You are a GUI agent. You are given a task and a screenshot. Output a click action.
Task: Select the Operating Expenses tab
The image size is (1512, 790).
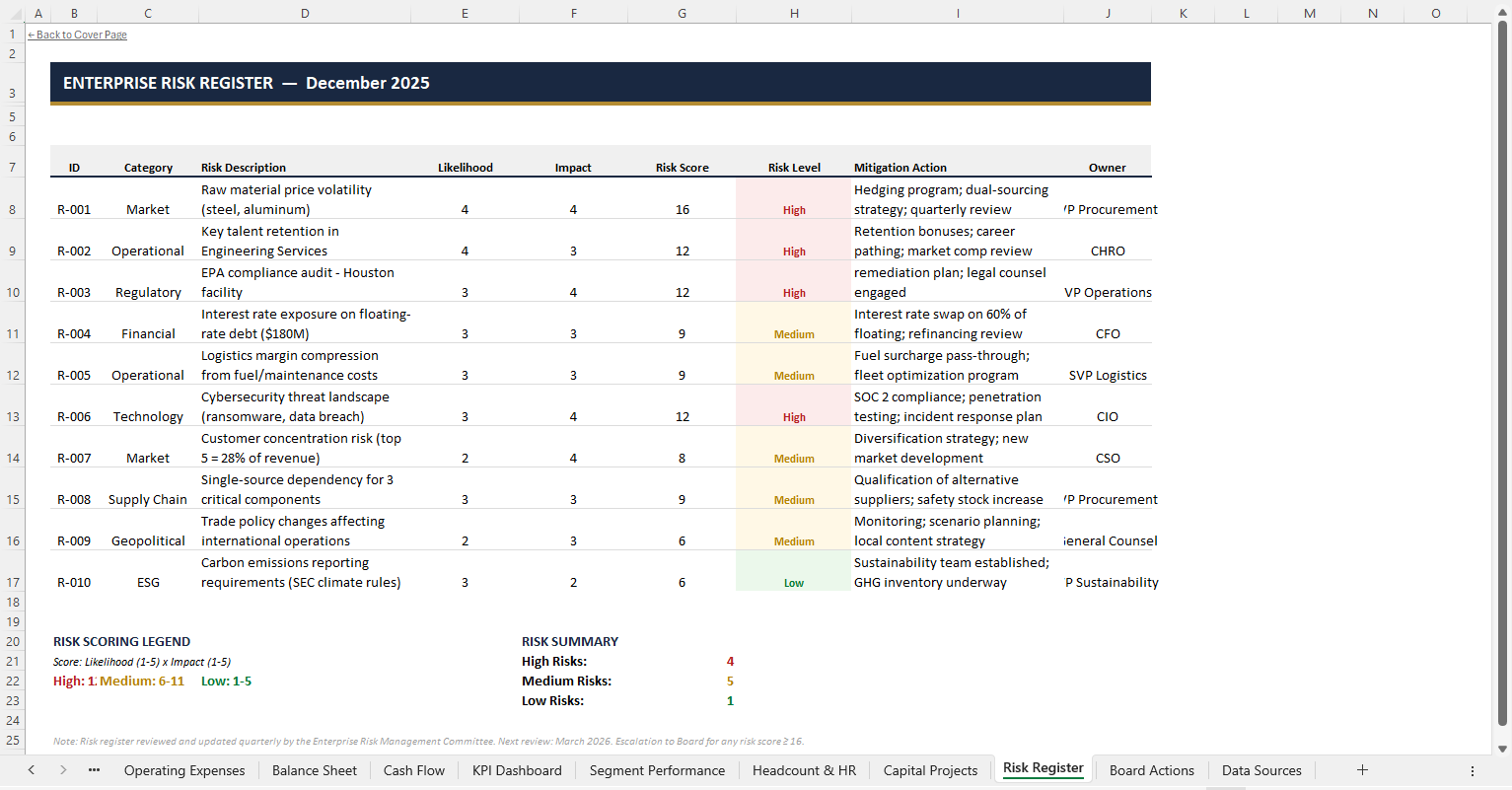point(184,769)
